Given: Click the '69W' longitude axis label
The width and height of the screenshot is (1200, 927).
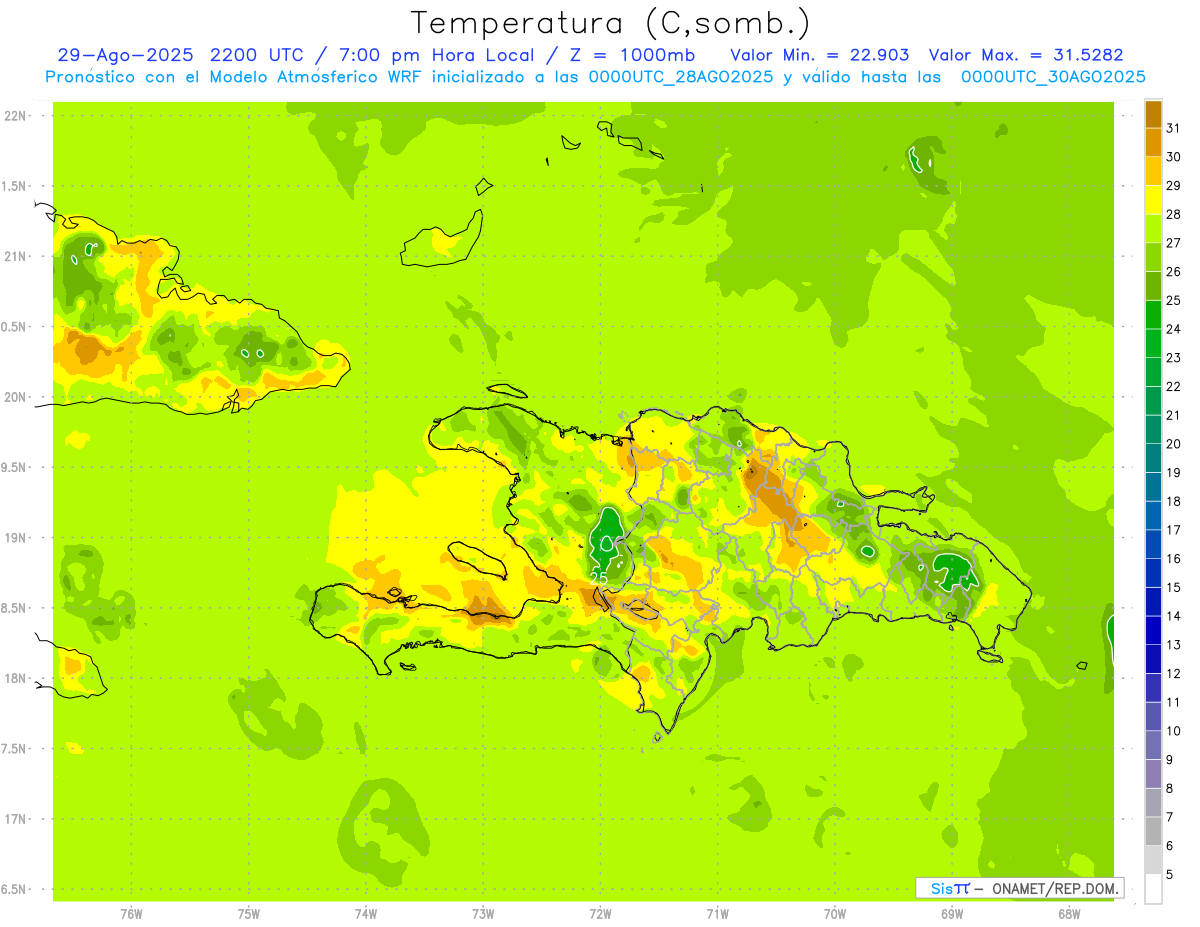Looking at the screenshot, I should [952, 914].
